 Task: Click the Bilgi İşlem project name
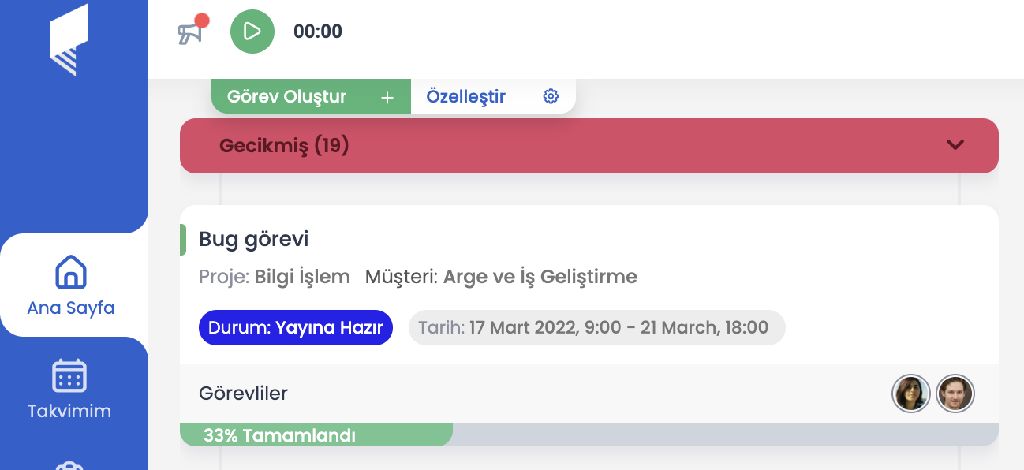click(x=302, y=276)
